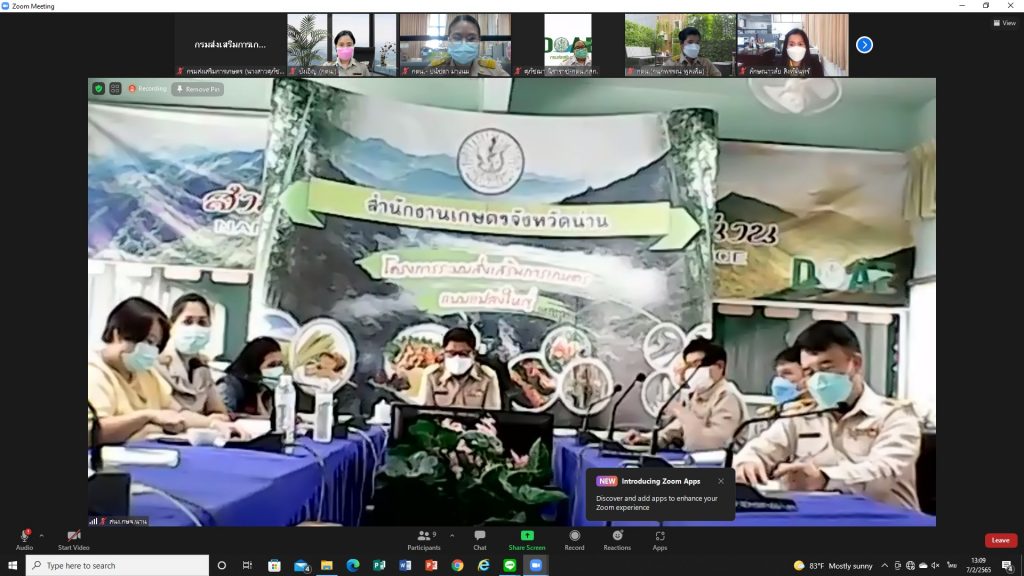Expand the Participants options chevron
1024x576 pixels.
point(451,535)
